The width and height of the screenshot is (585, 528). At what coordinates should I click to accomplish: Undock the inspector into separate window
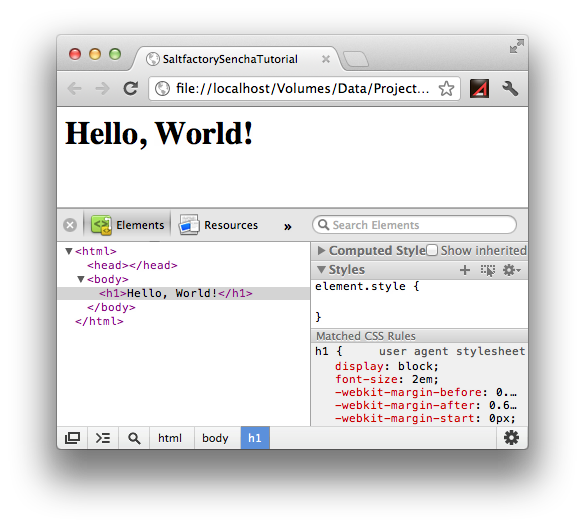click(x=72, y=438)
